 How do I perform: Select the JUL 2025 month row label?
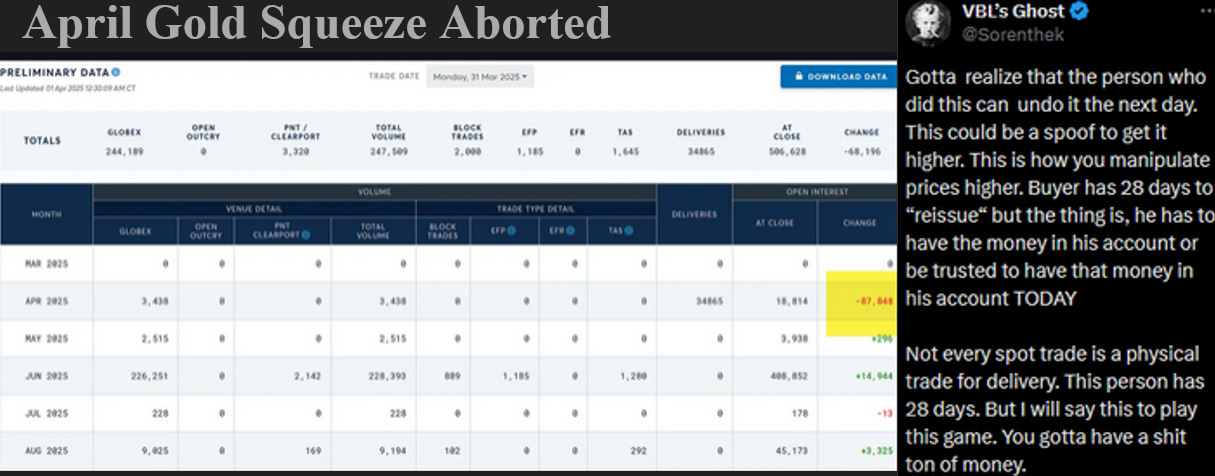coord(46,412)
